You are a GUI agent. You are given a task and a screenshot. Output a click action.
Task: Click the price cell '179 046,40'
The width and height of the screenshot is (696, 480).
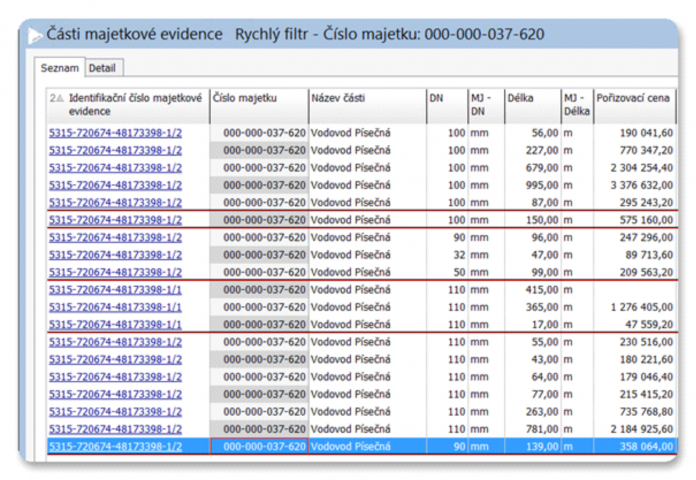[x=635, y=377]
